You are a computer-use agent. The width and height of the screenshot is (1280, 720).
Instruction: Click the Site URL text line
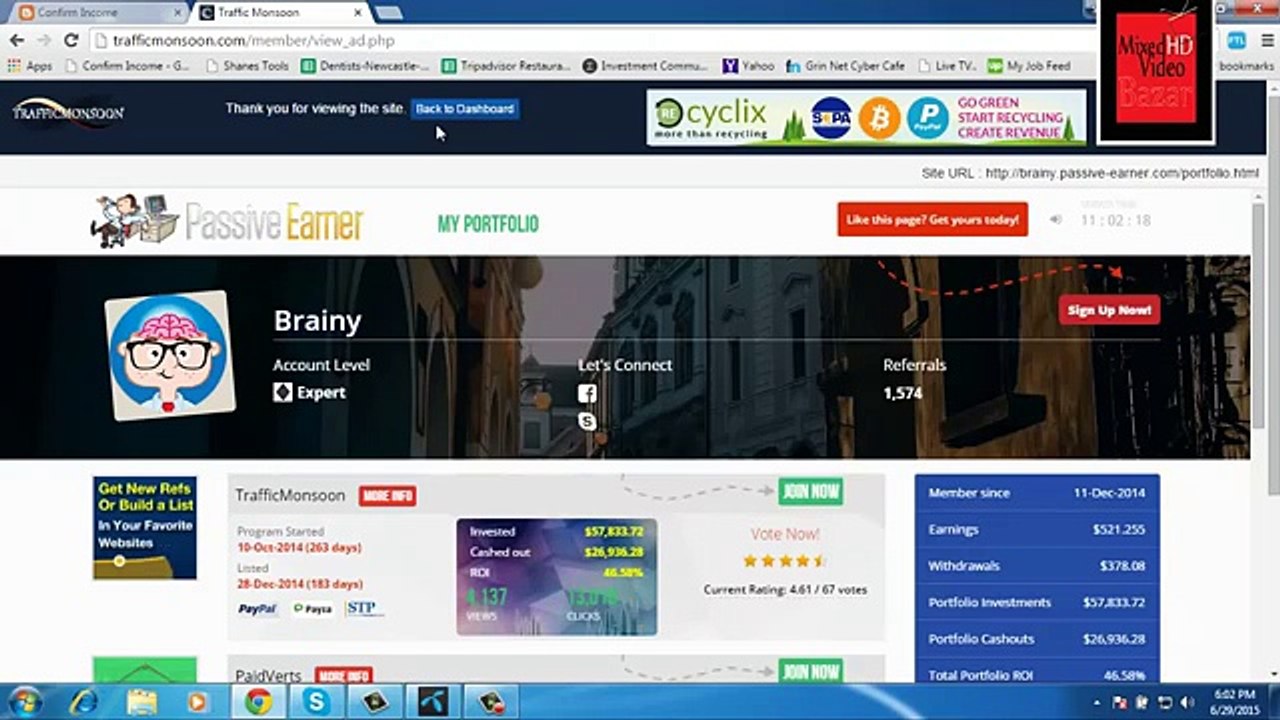[x=1090, y=173]
